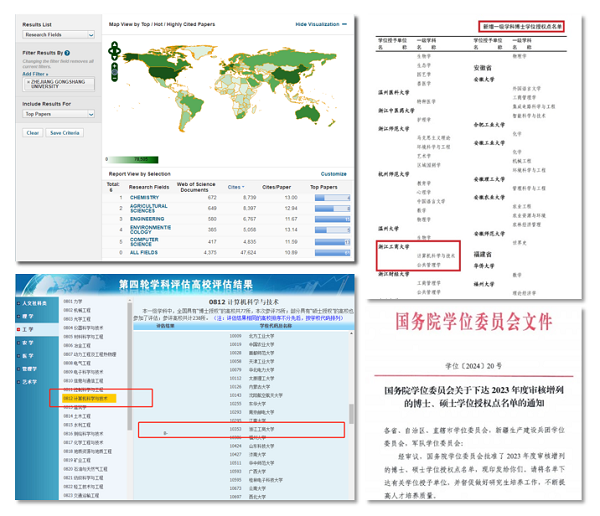The height and width of the screenshot is (516, 600).
Task: Open the Results List Research Fields dropdown
Action: (x=58, y=35)
